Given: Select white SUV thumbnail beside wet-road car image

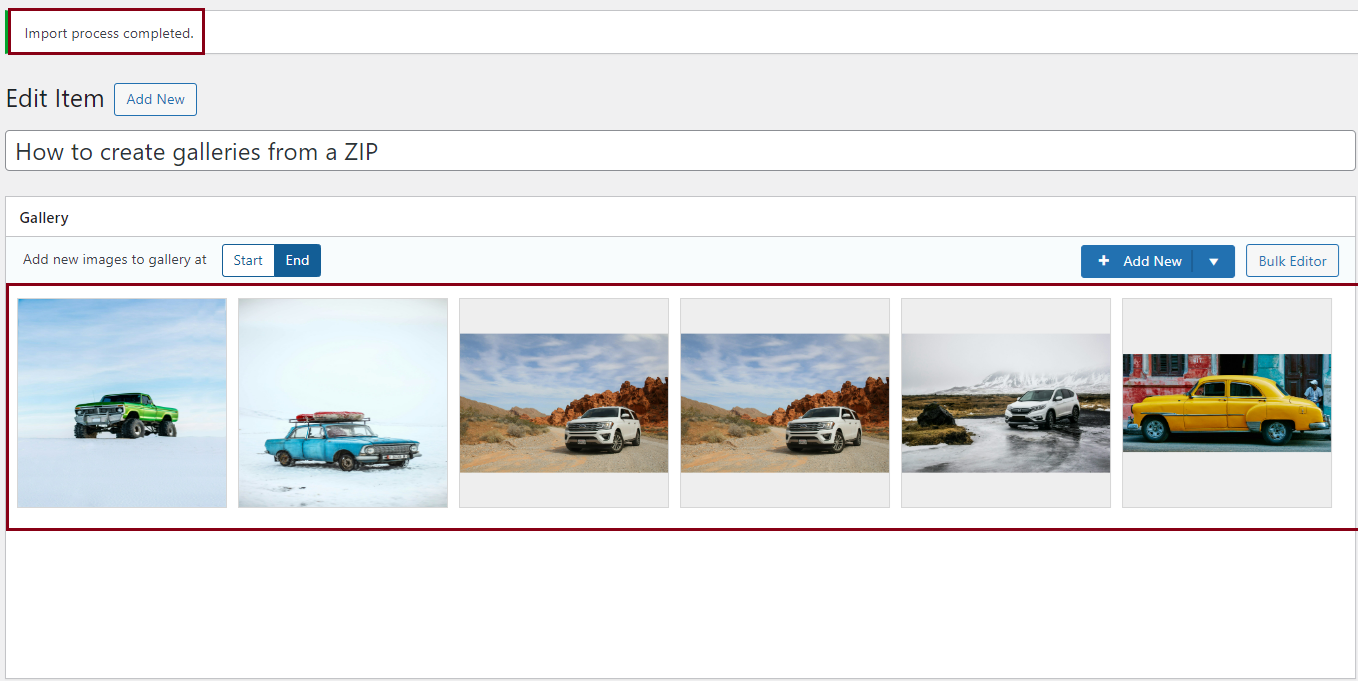Looking at the screenshot, I should (785, 403).
